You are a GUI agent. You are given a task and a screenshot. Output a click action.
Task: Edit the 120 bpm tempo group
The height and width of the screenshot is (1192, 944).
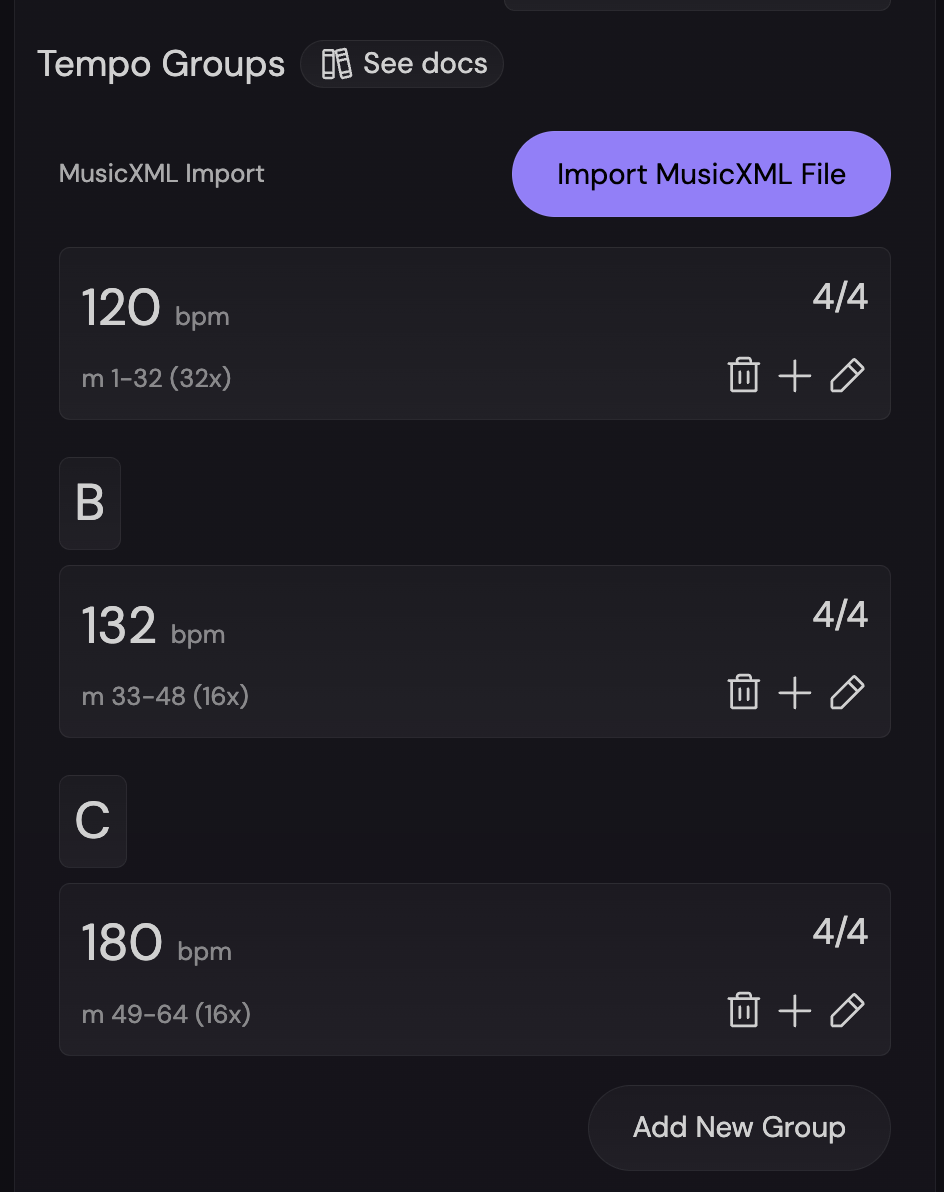(x=847, y=375)
